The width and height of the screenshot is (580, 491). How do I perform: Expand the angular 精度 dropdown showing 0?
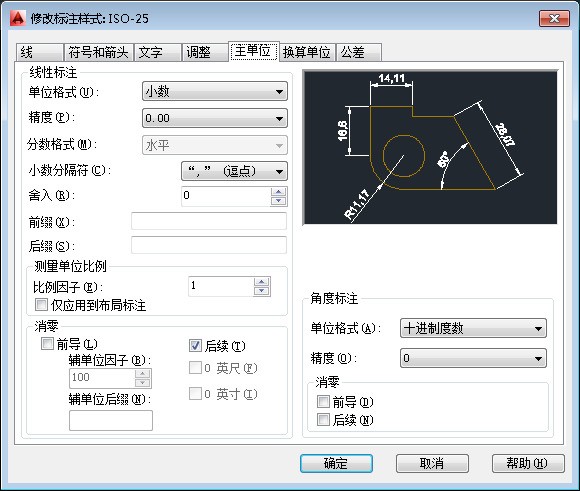473,358
